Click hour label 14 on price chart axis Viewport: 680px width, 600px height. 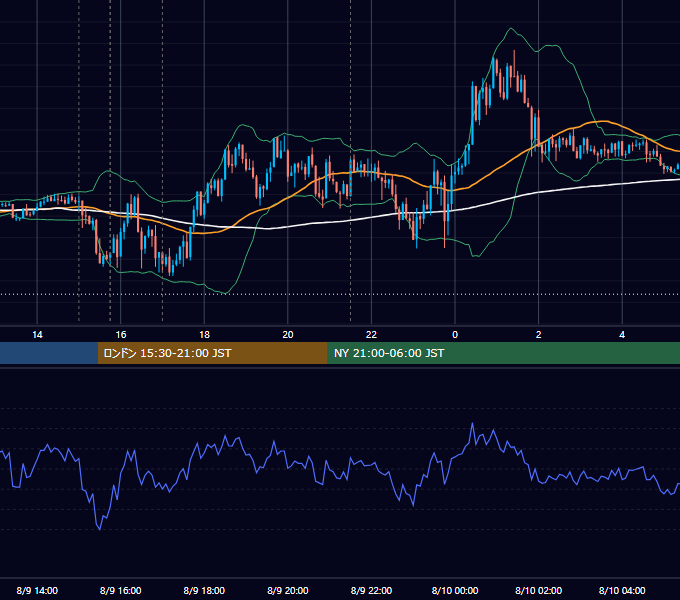click(x=37, y=334)
